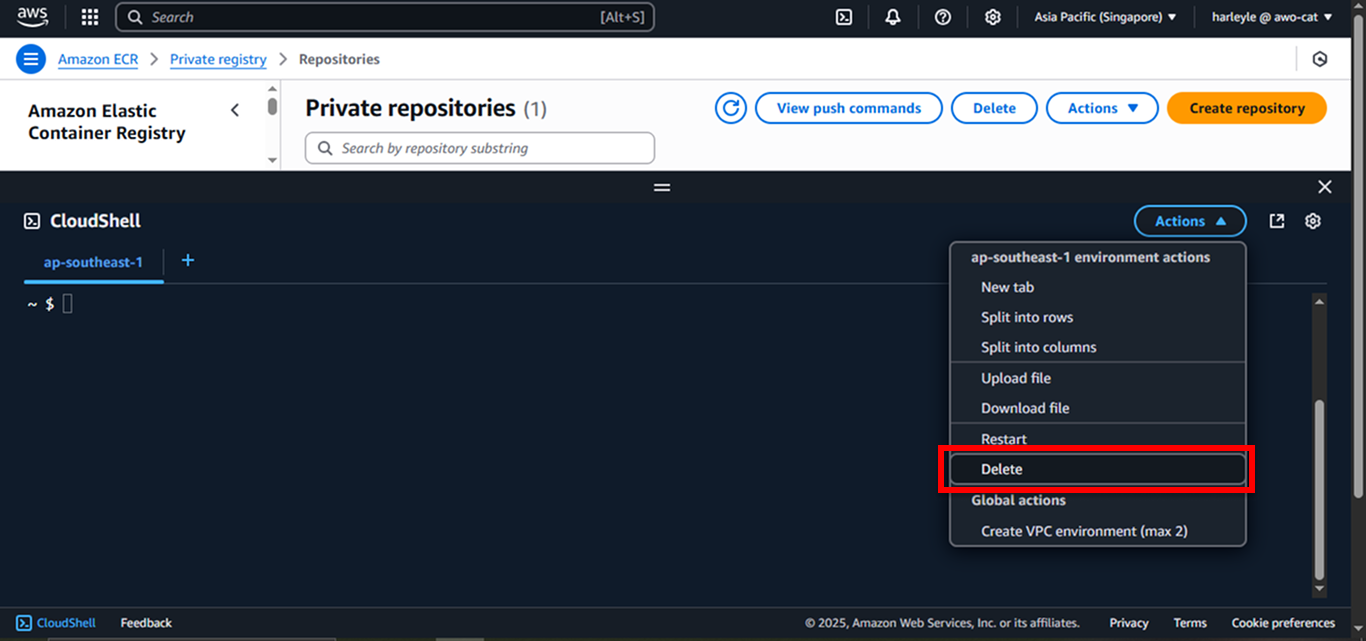This screenshot has height=641, width=1366.
Task: Choose Upload file menu item
Action: (x=1098, y=378)
